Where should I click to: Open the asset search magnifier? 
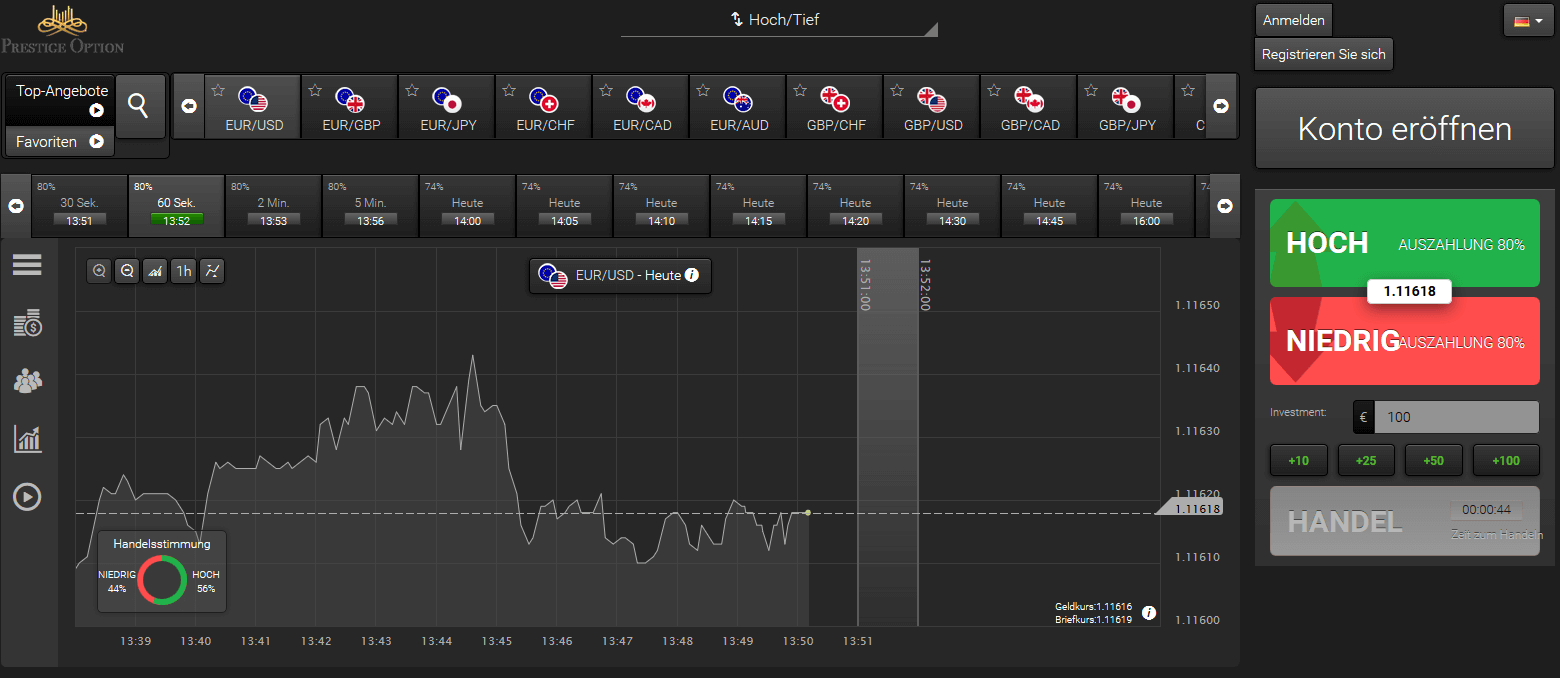[138, 105]
